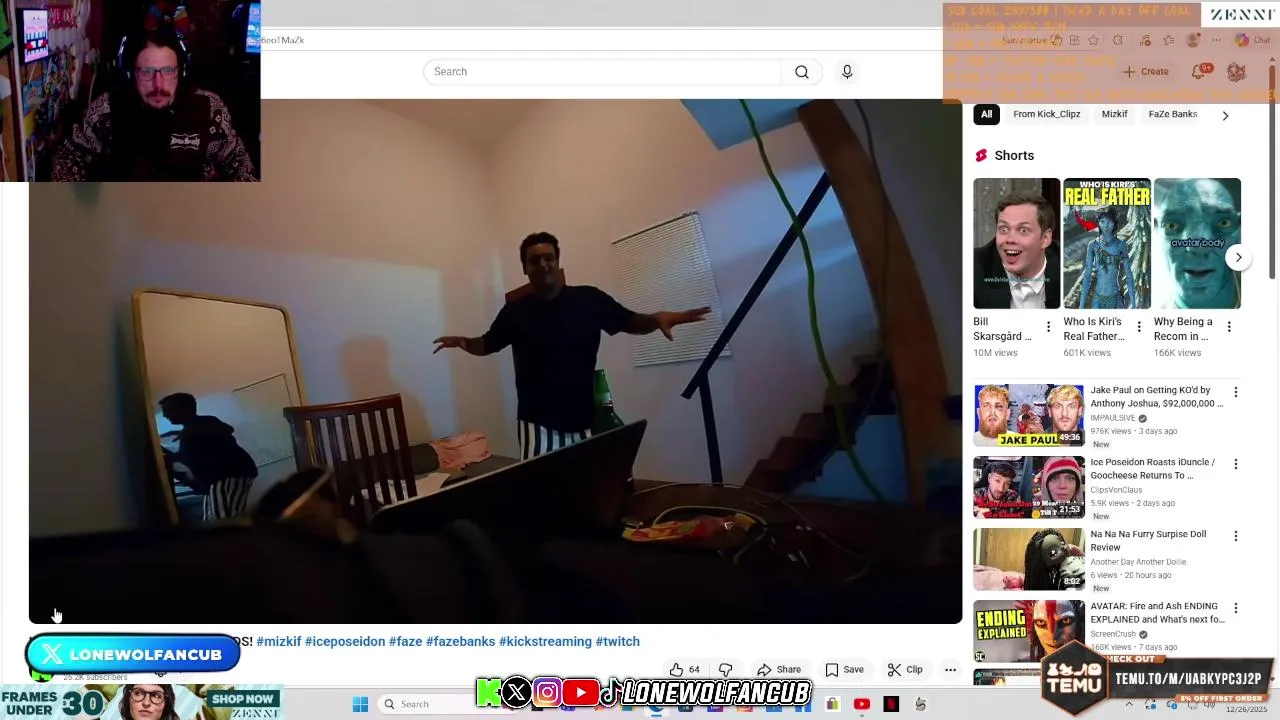Click the main video player area

(495, 361)
